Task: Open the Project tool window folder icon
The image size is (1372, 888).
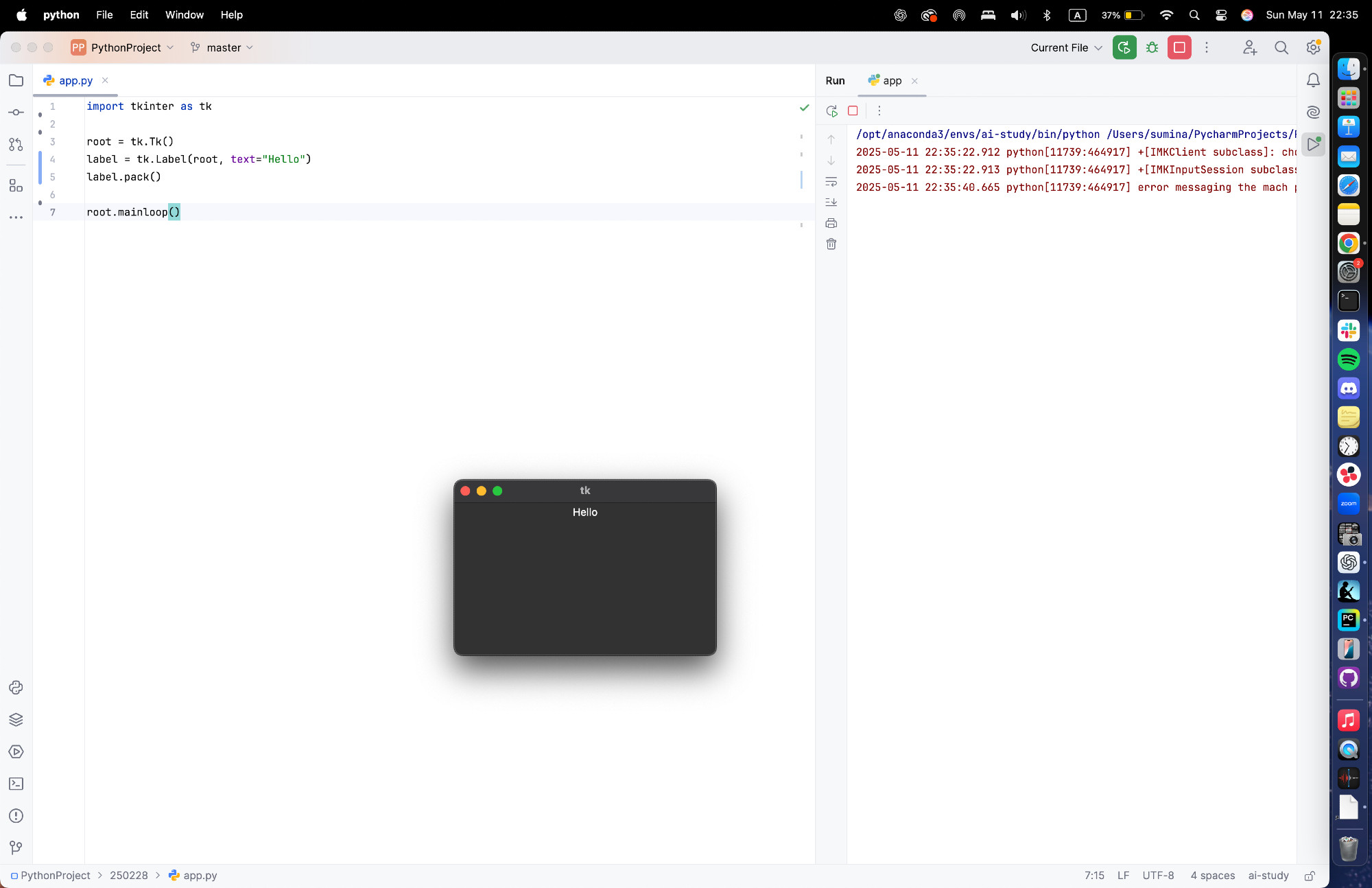Action: 16,80
